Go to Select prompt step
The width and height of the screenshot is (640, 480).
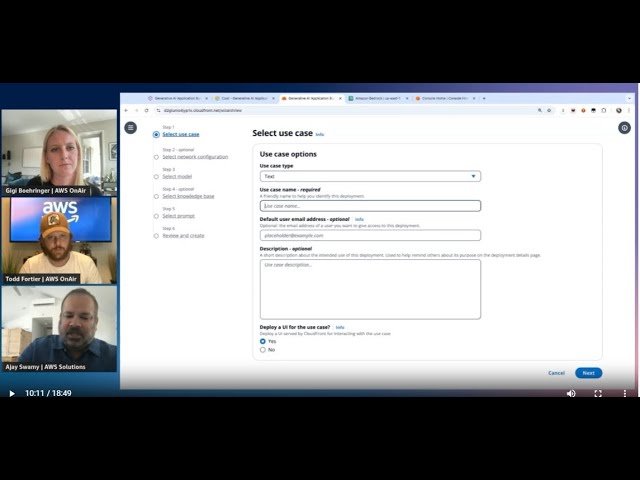point(179,216)
